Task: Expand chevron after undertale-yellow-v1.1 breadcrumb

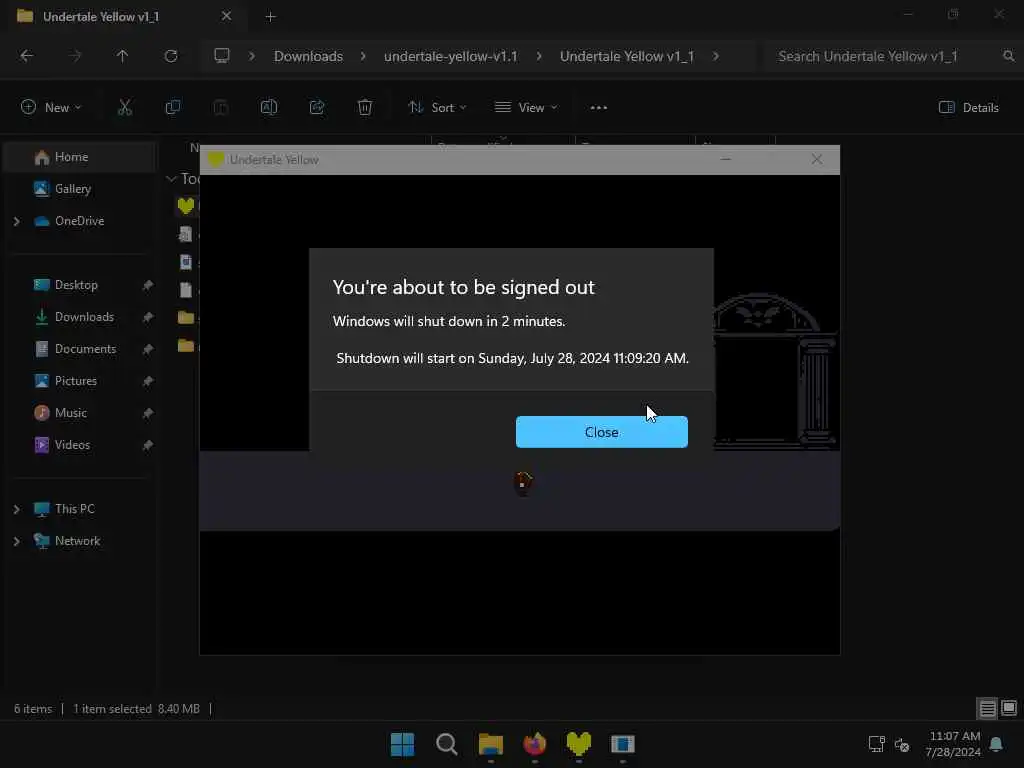Action: pyautogui.click(x=539, y=56)
